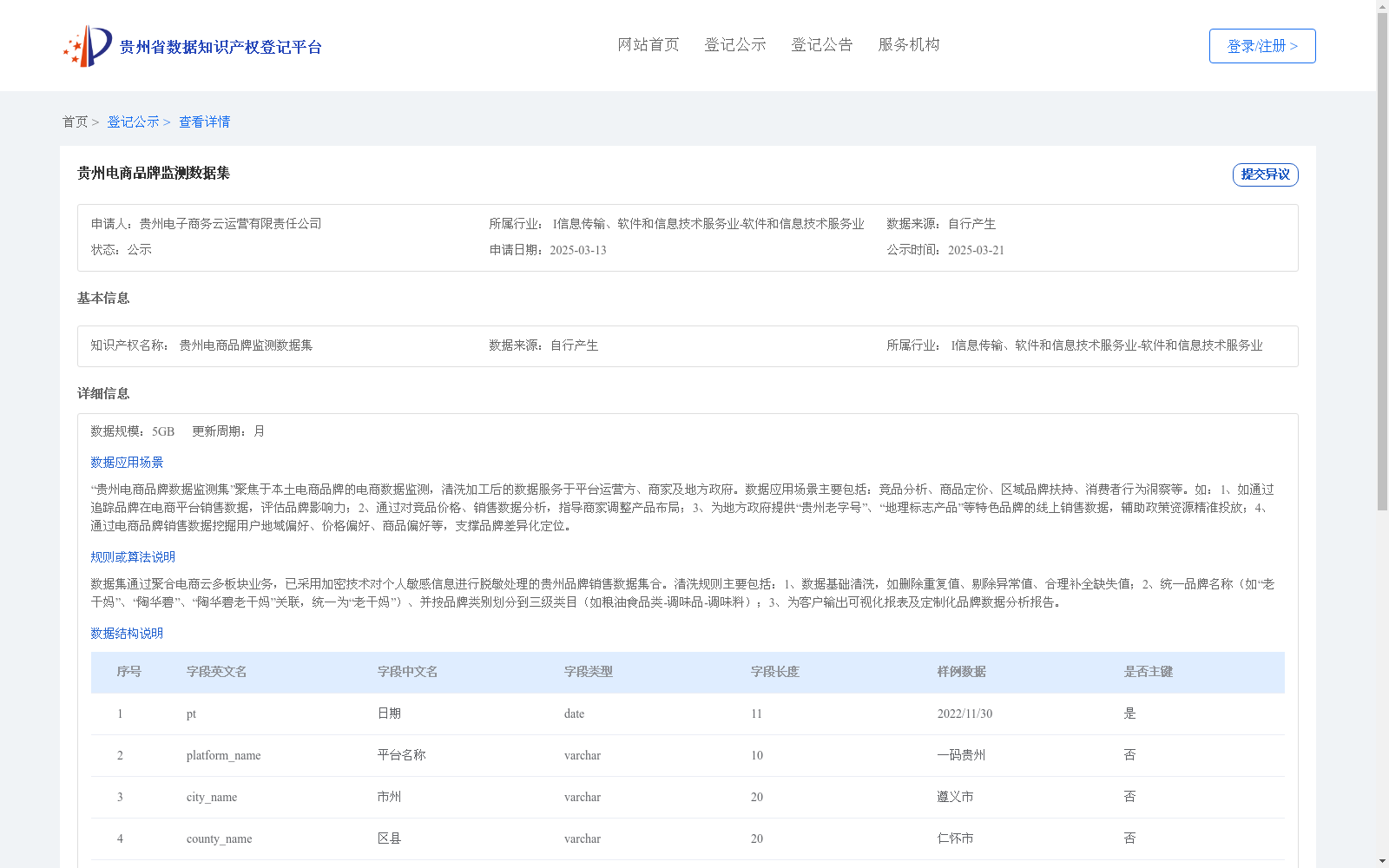Image resolution: width=1389 pixels, height=868 pixels.
Task: Click the 状态：公示 text
Action: point(122,250)
